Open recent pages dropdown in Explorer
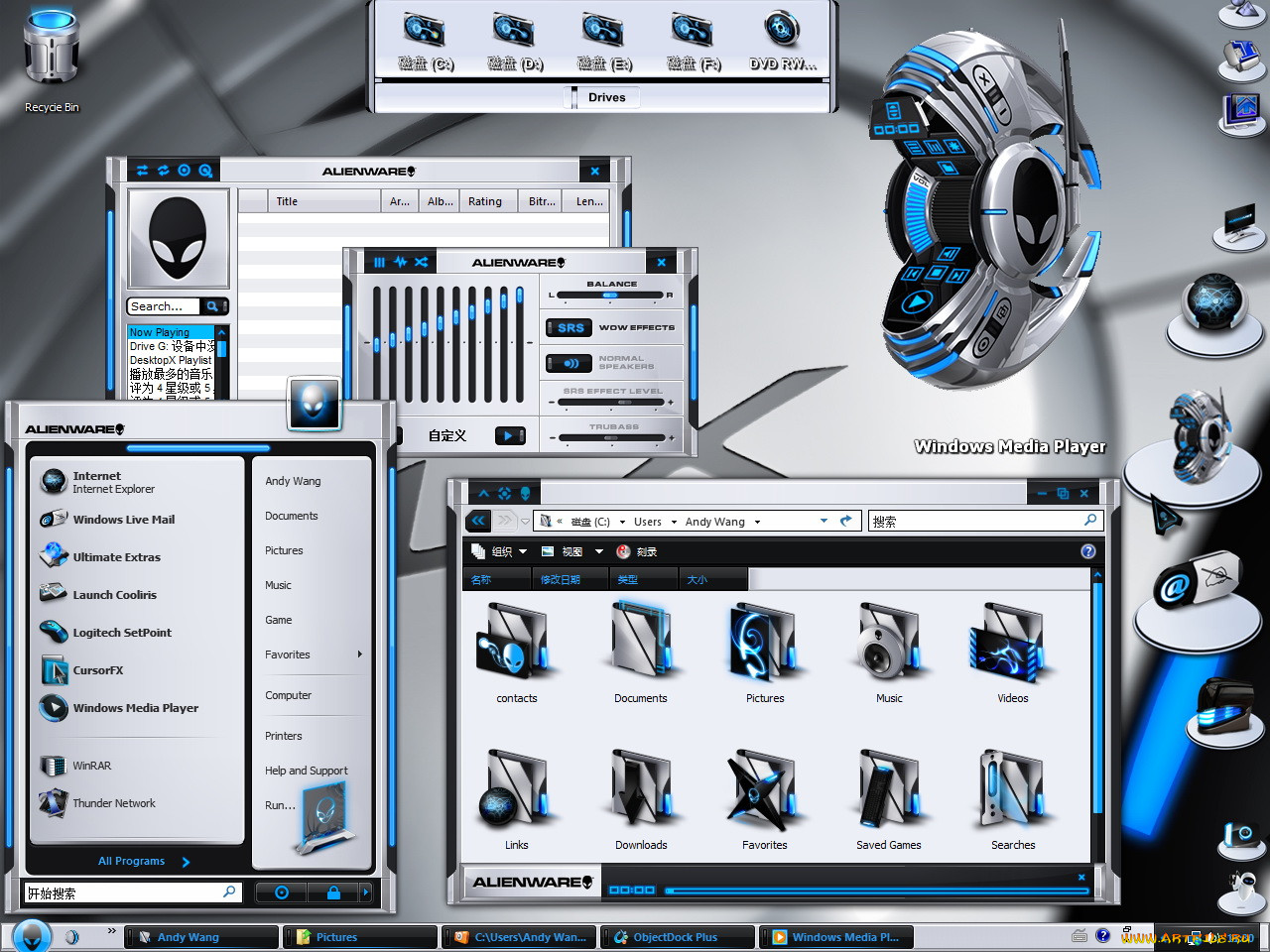This screenshot has height=952, width=1270. click(x=525, y=522)
